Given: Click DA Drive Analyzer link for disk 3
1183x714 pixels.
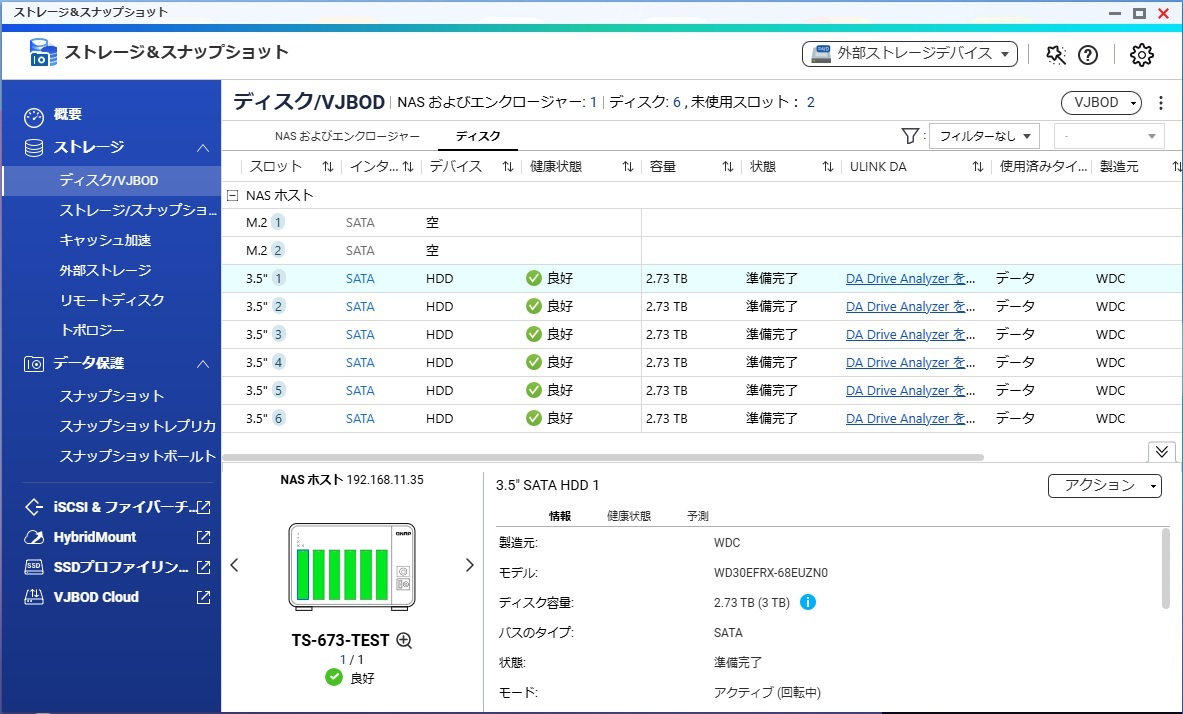Looking at the screenshot, I should [910, 334].
